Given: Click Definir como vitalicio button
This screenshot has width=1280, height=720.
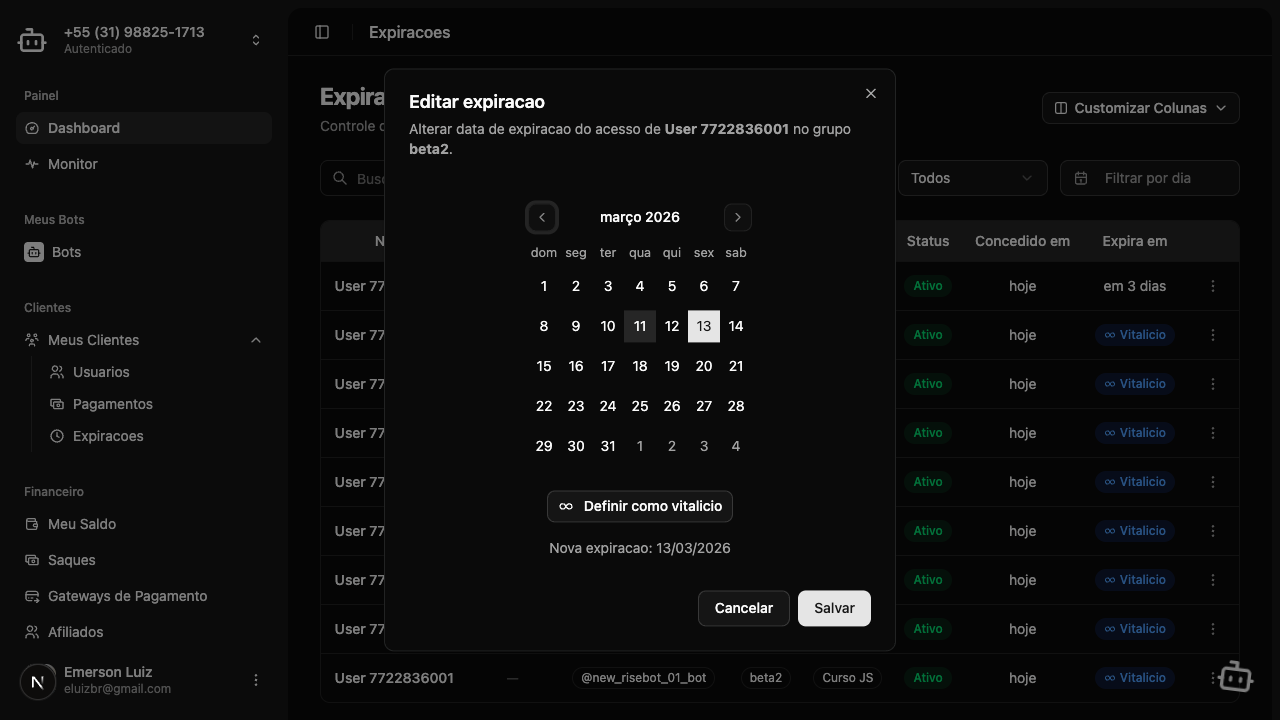Looking at the screenshot, I should 640,506.
